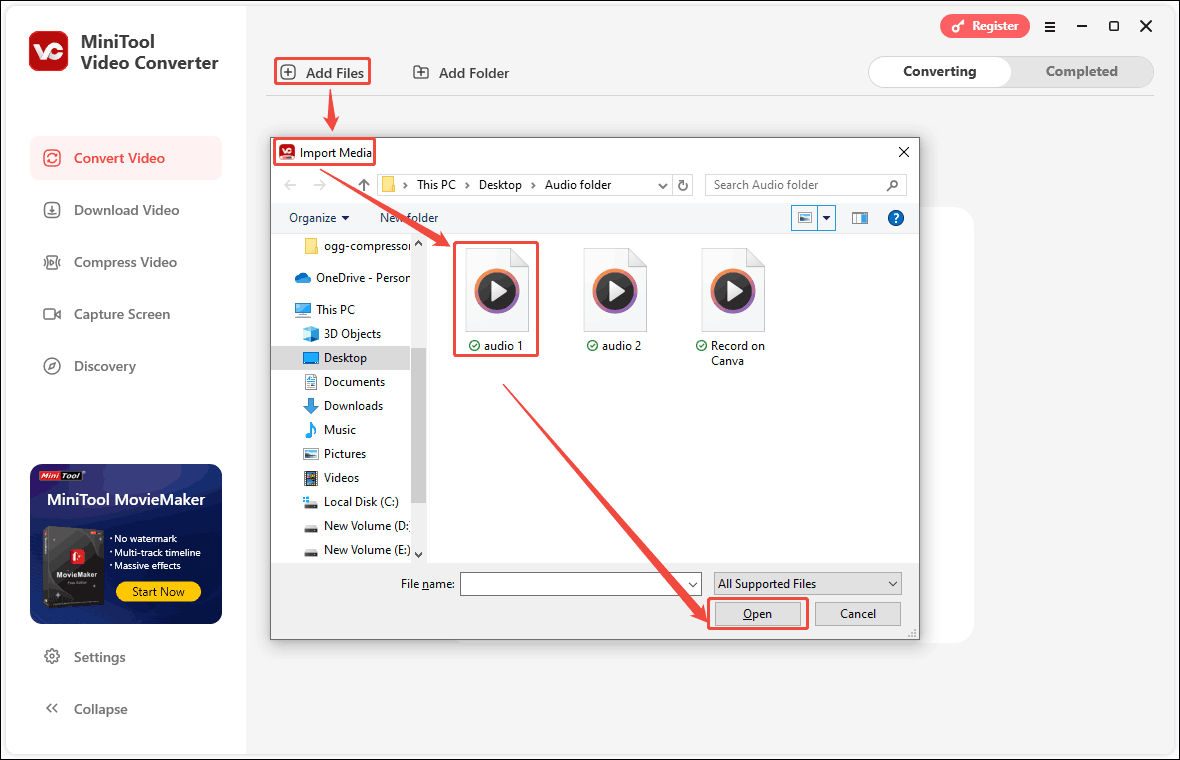This screenshot has width=1180, height=760.
Task: Open the hamburger menu icon
Action: pos(1050,27)
